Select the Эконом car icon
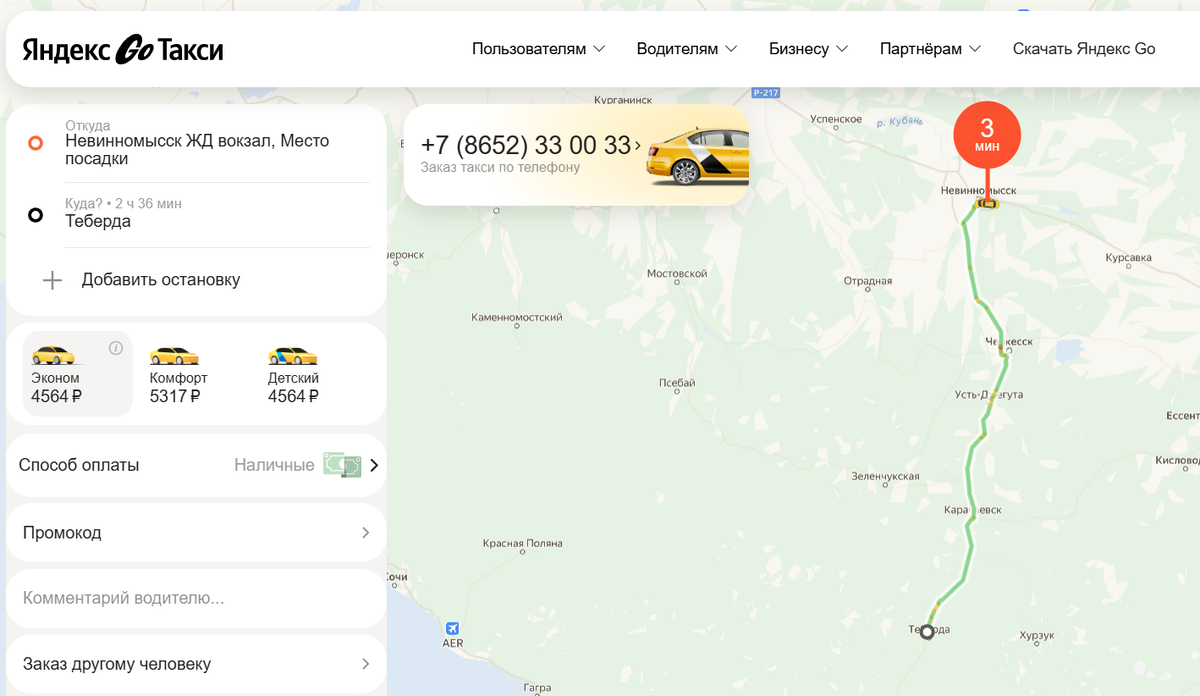This screenshot has height=696, width=1200. pos(53,355)
